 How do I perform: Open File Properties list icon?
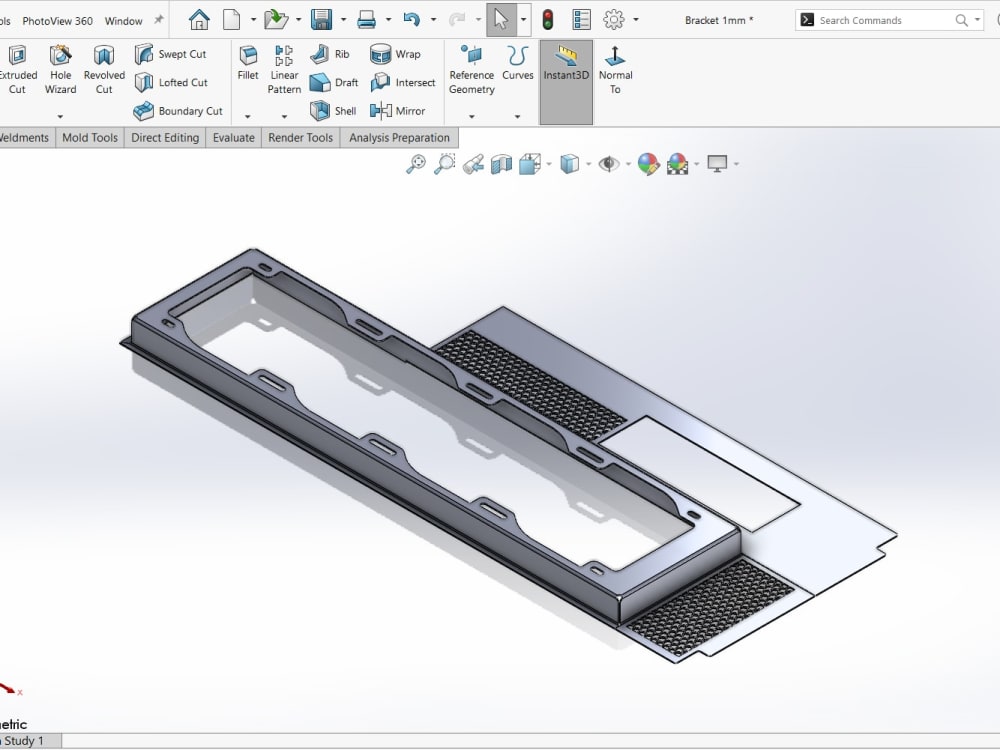pyautogui.click(x=581, y=20)
